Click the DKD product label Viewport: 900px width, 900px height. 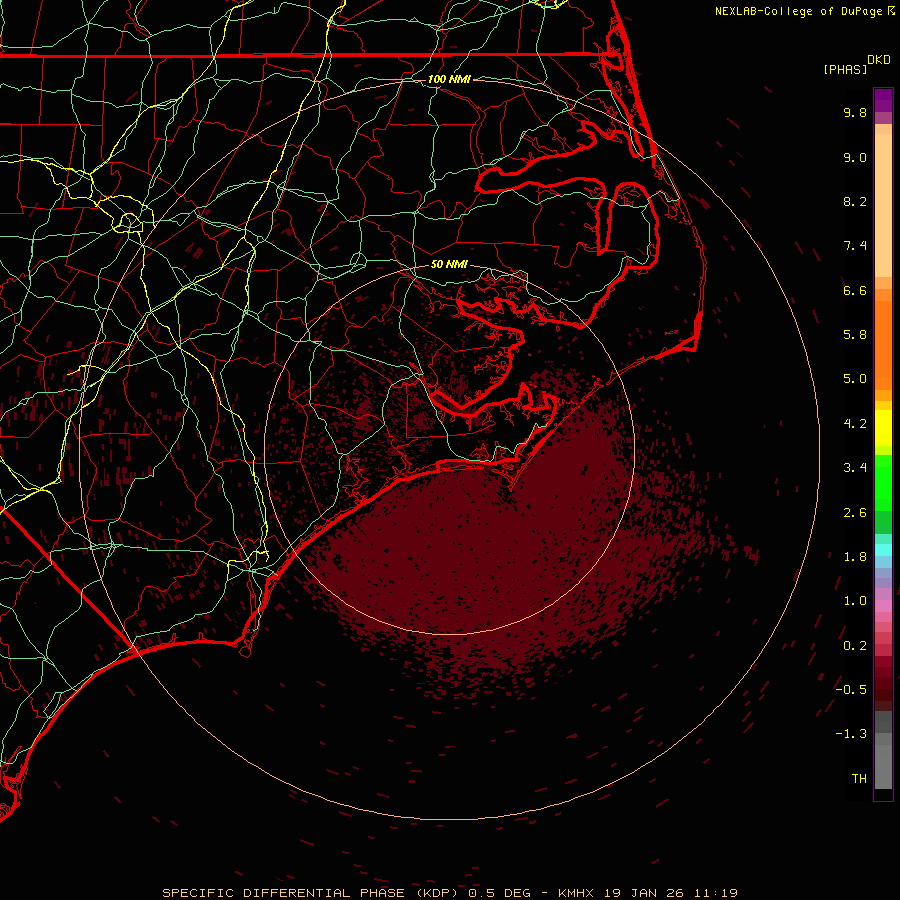coord(879,60)
